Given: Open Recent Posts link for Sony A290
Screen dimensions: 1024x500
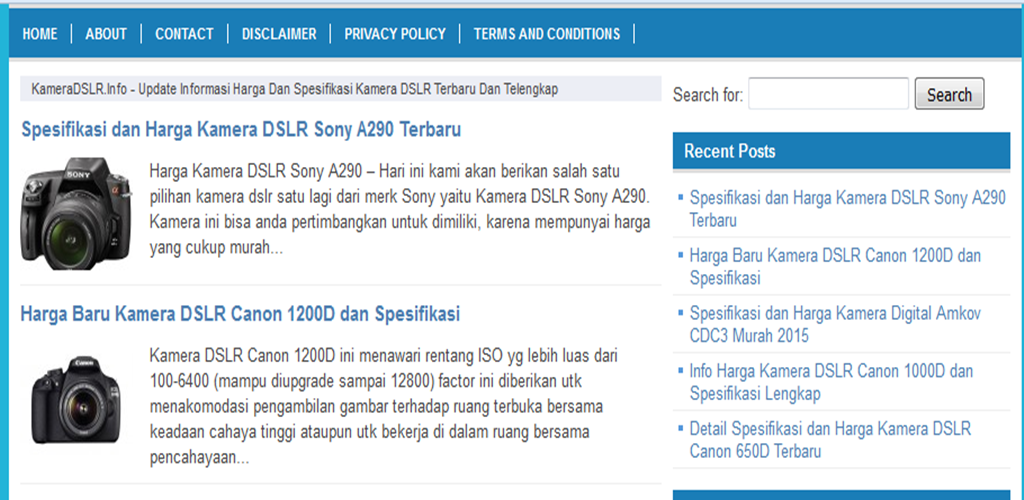Looking at the screenshot, I should point(847,209).
